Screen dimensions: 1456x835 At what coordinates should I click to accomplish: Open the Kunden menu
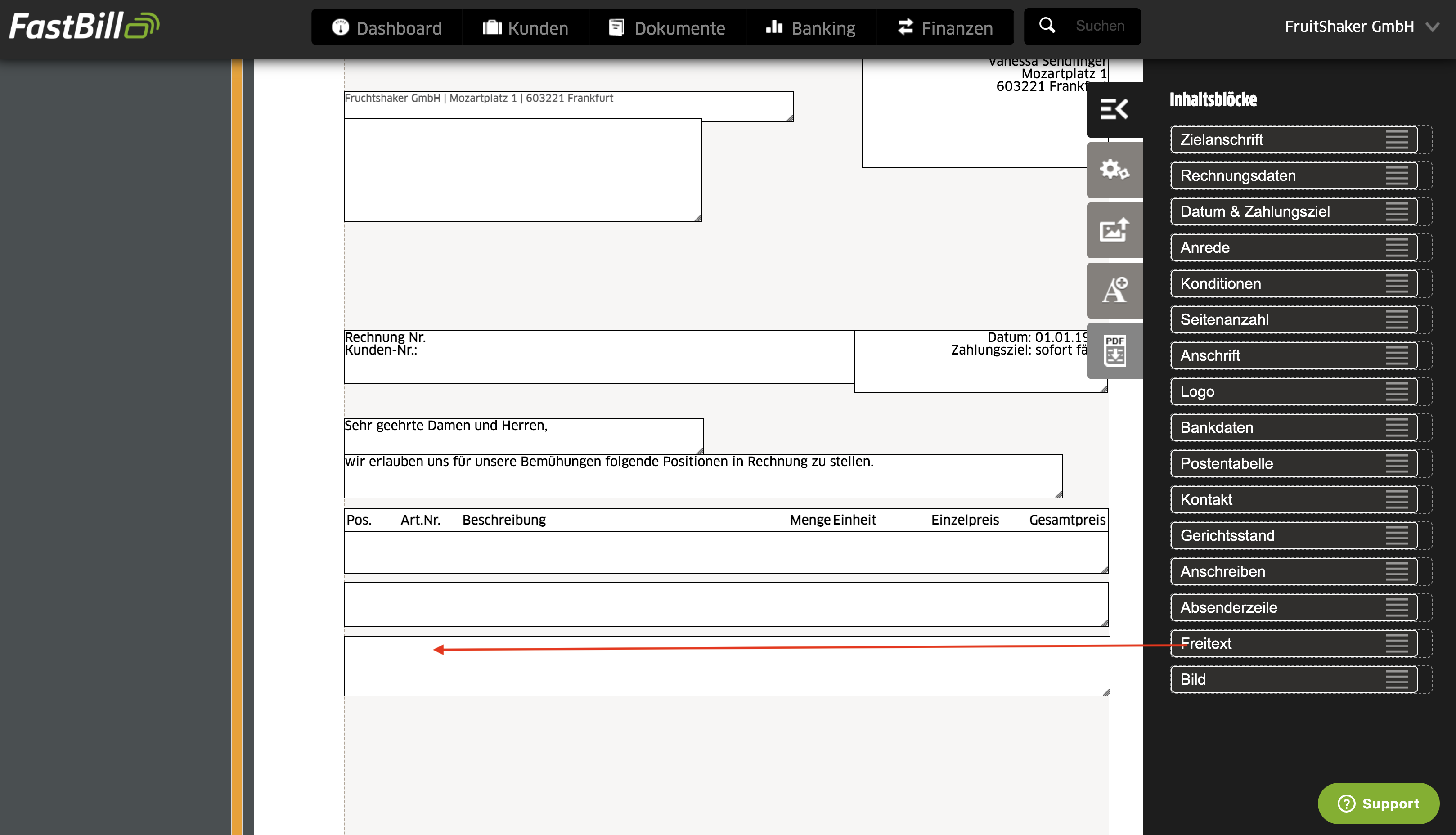point(525,27)
